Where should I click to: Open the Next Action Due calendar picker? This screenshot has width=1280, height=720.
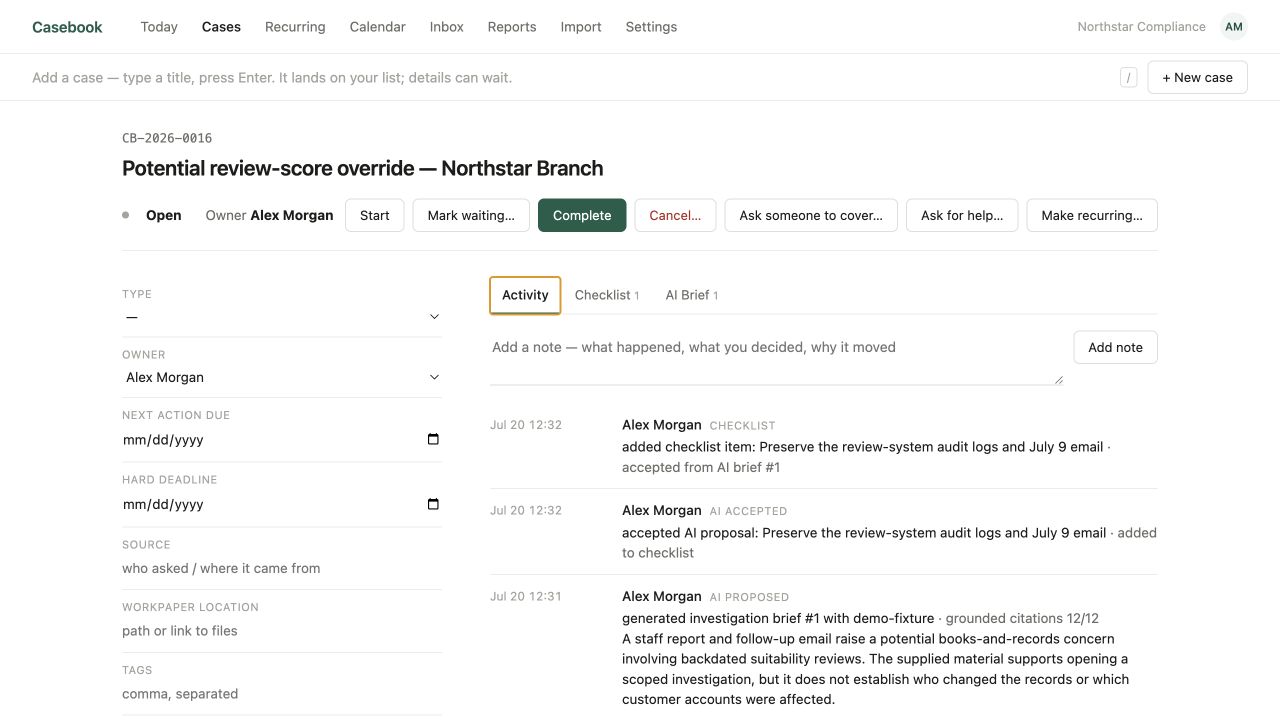pyautogui.click(x=433, y=440)
